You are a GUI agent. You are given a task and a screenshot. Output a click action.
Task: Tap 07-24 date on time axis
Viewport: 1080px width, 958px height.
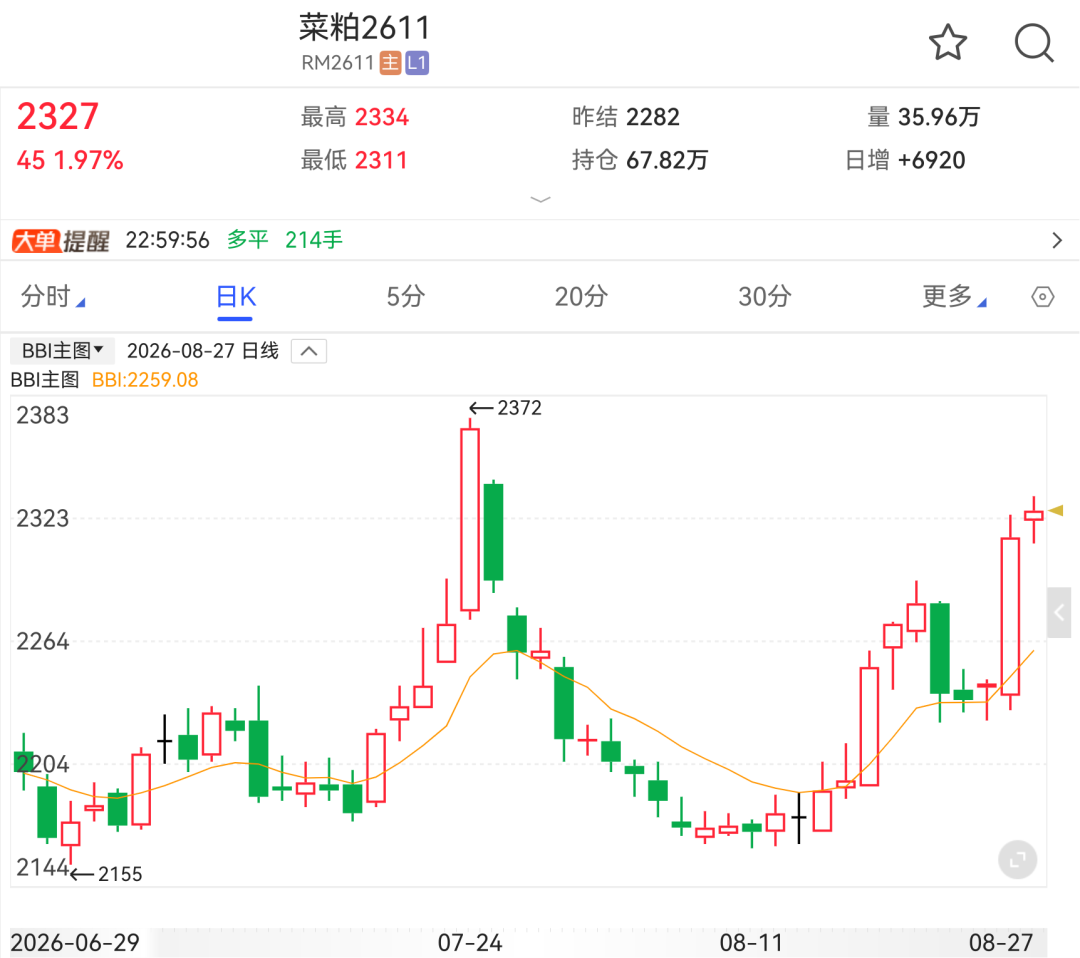470,942
